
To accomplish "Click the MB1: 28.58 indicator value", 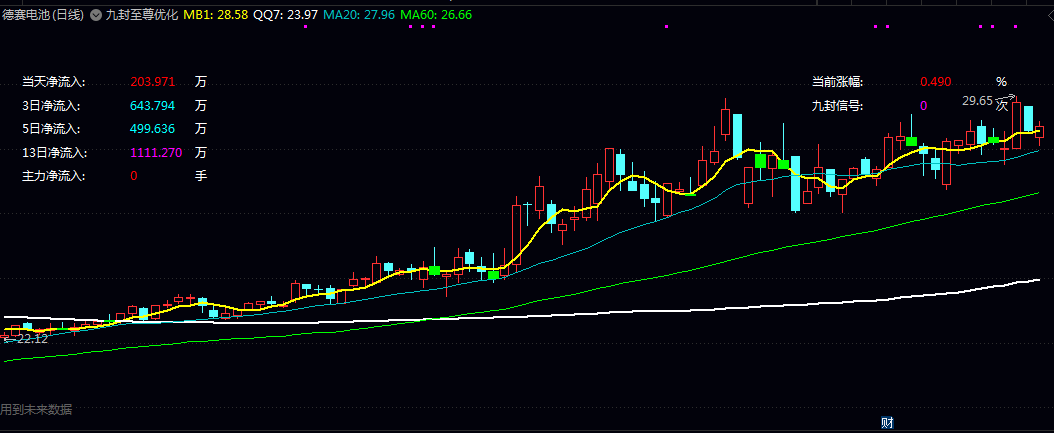I will (x=215, y=14).
